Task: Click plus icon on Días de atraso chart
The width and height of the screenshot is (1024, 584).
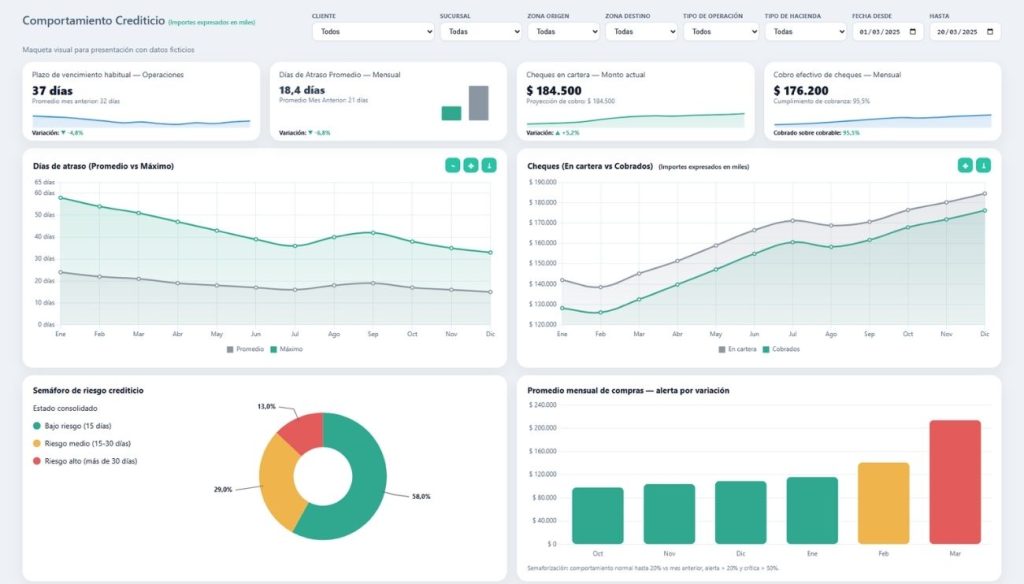Action: point(470,165)
